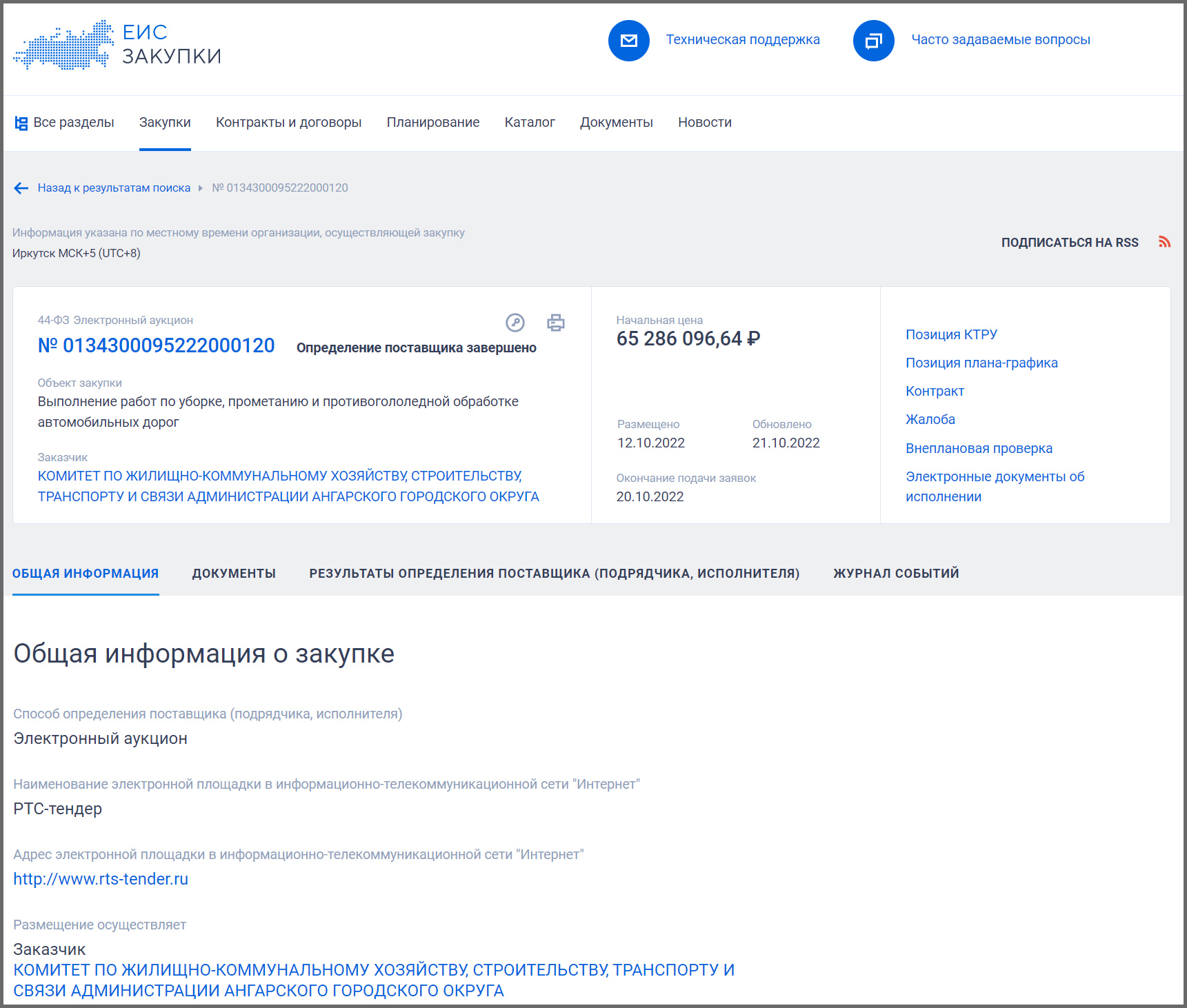Viewport: 1187px width, 1008px height.
Task: Open Часто задаваемые вопросы link
Action: [1001, 40]
